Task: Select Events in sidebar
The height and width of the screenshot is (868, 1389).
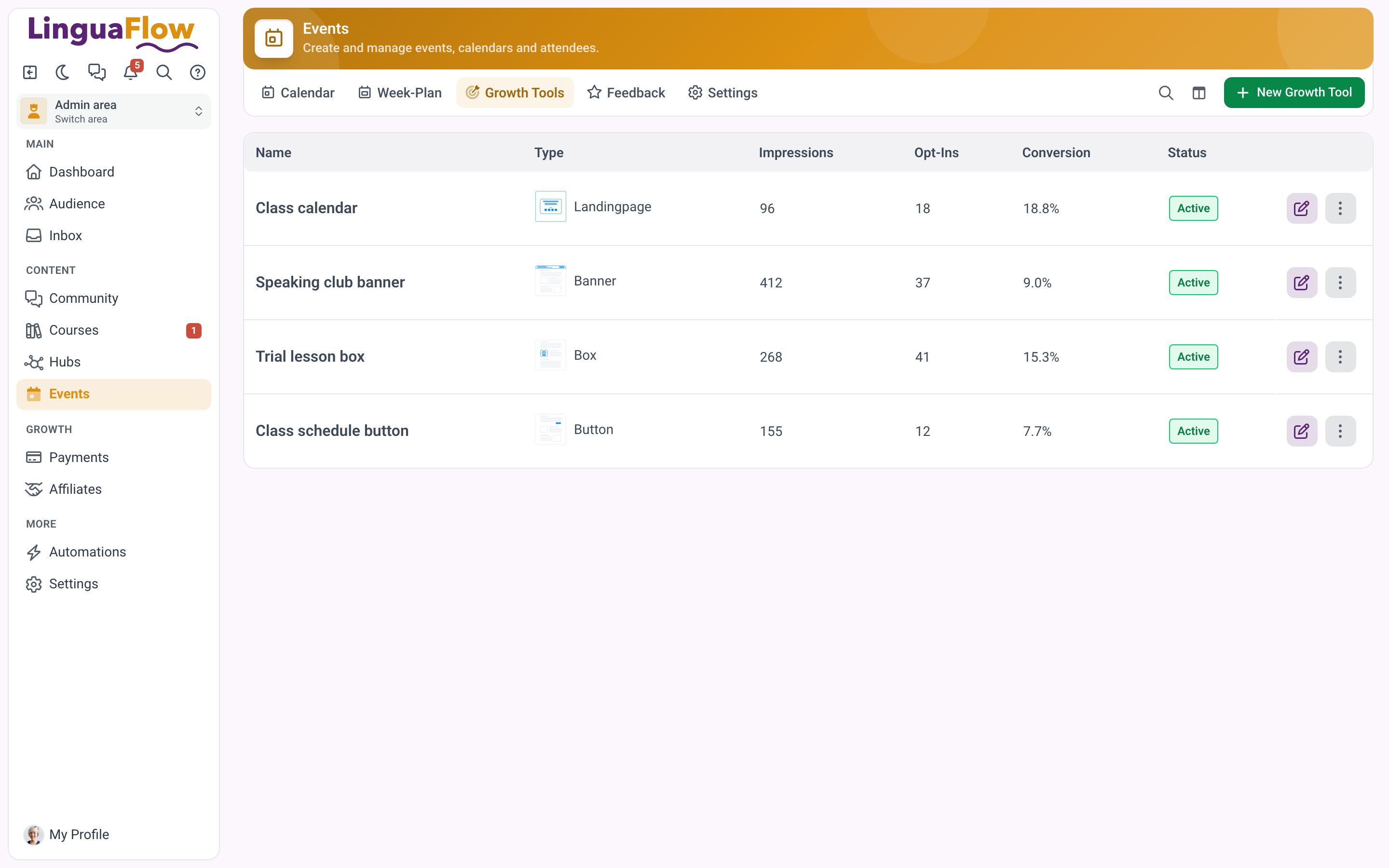Action: click(x=114, y=394)
